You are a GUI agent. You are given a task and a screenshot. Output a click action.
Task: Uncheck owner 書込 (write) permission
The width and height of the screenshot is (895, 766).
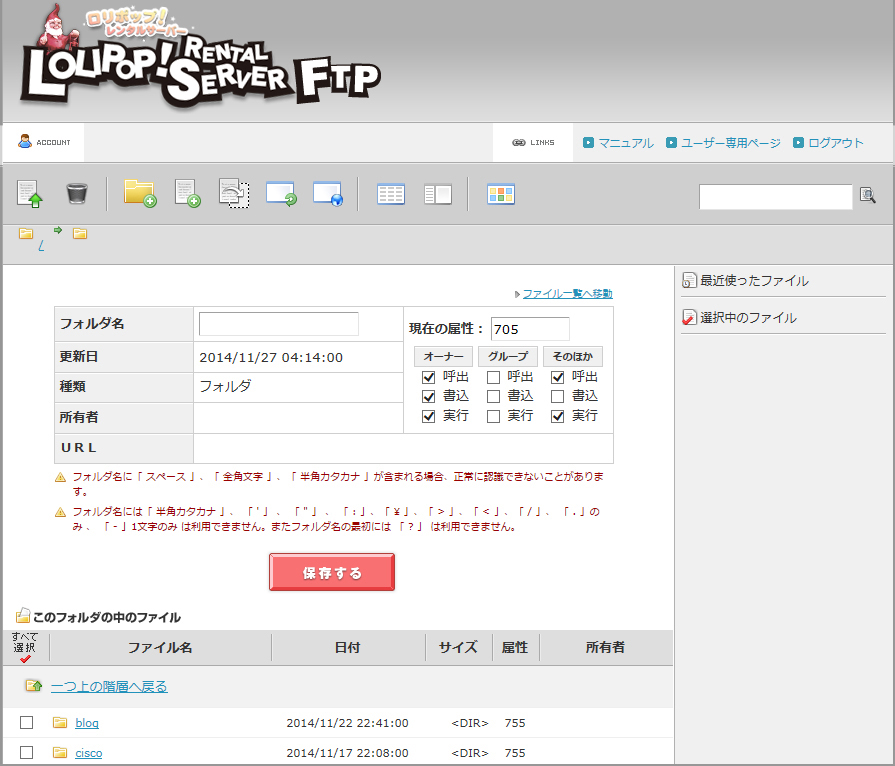pyautogui.click(x=429, y=396)
